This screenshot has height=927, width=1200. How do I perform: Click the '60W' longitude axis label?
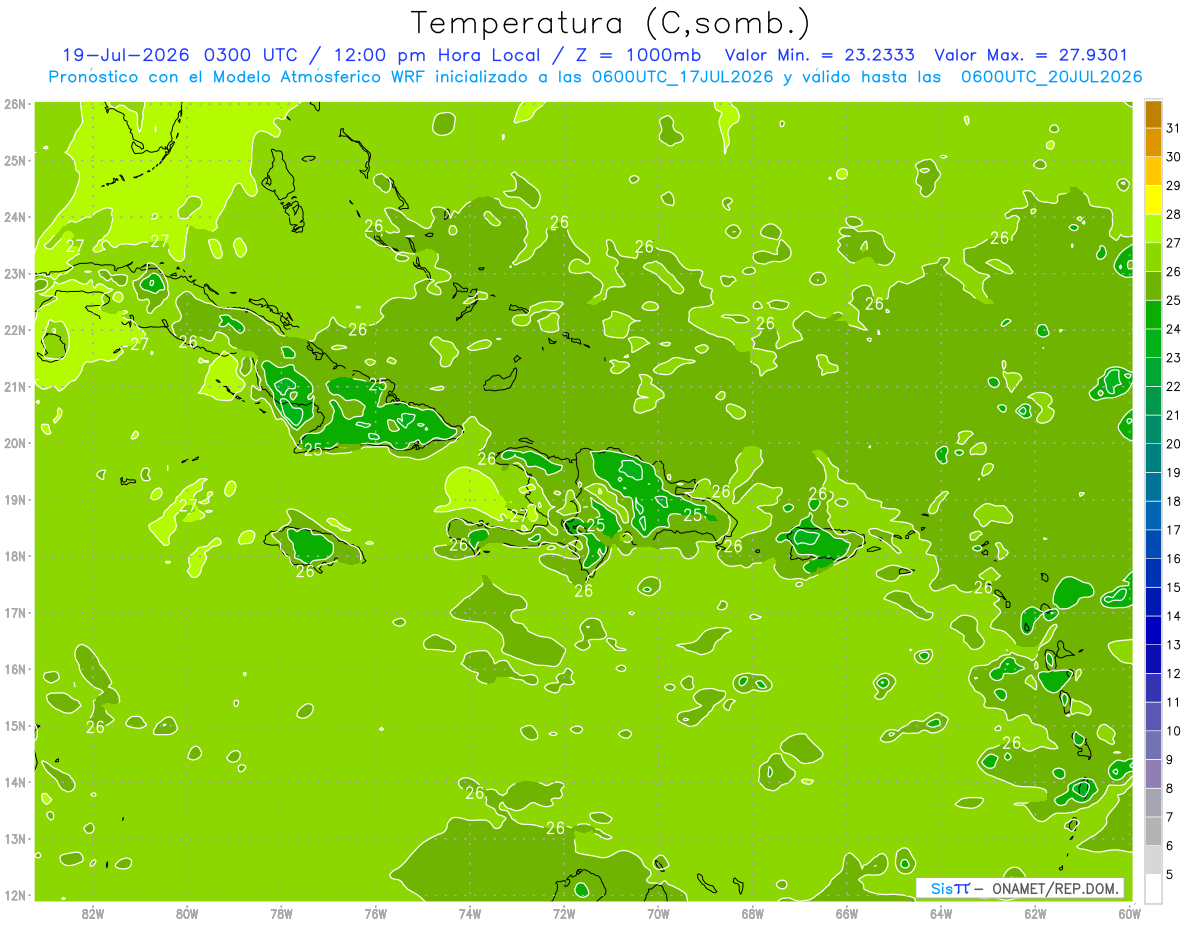coord(1130,913)
